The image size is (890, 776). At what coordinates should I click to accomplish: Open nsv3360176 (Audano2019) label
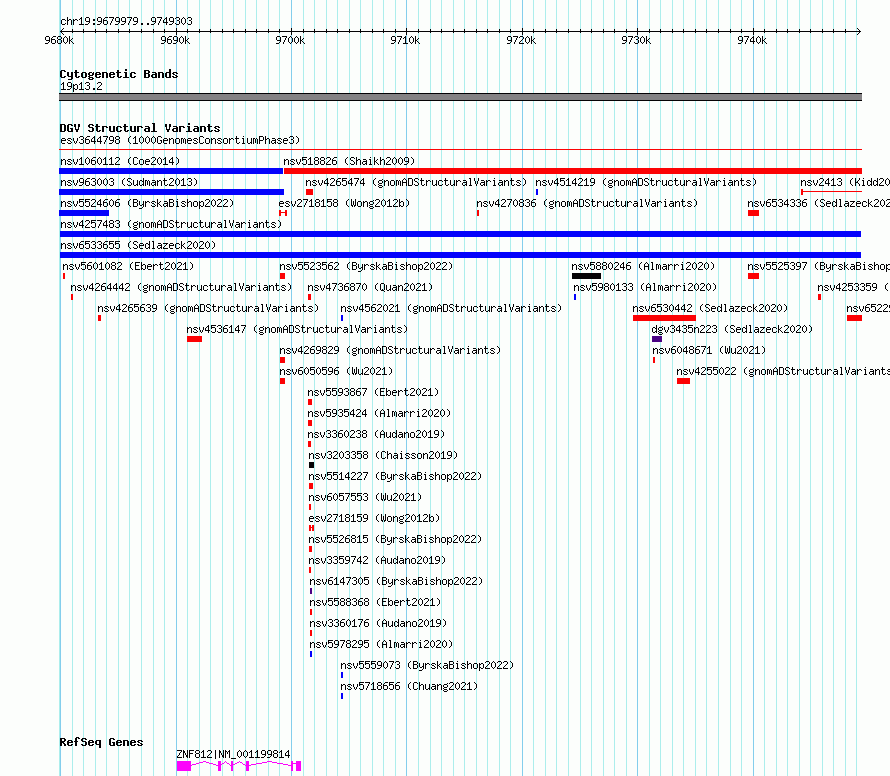pos(378,623)
